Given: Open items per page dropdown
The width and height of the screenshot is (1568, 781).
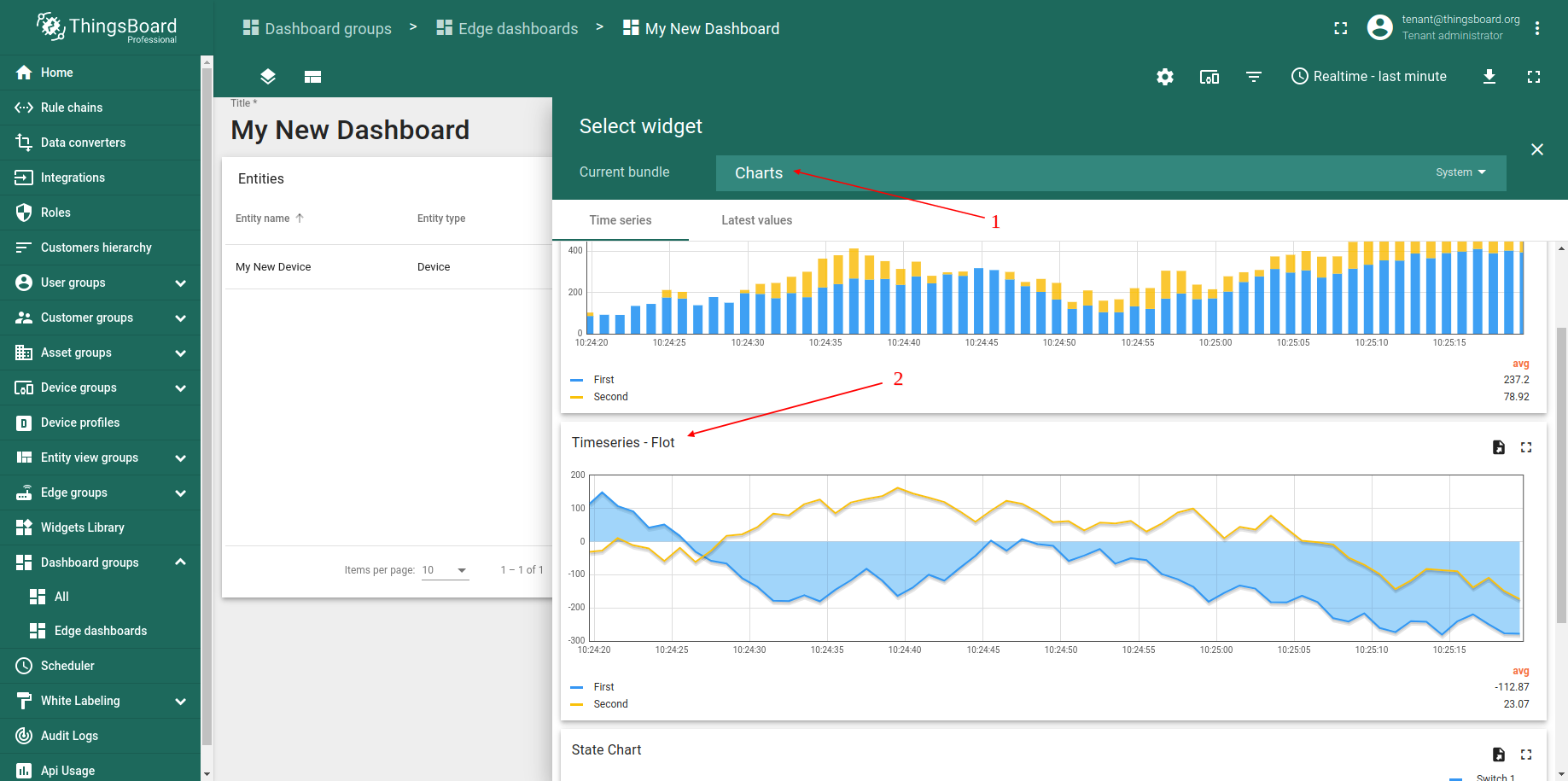Looking at the screenshot, I should pyautogui.click(x=446, y=570).
